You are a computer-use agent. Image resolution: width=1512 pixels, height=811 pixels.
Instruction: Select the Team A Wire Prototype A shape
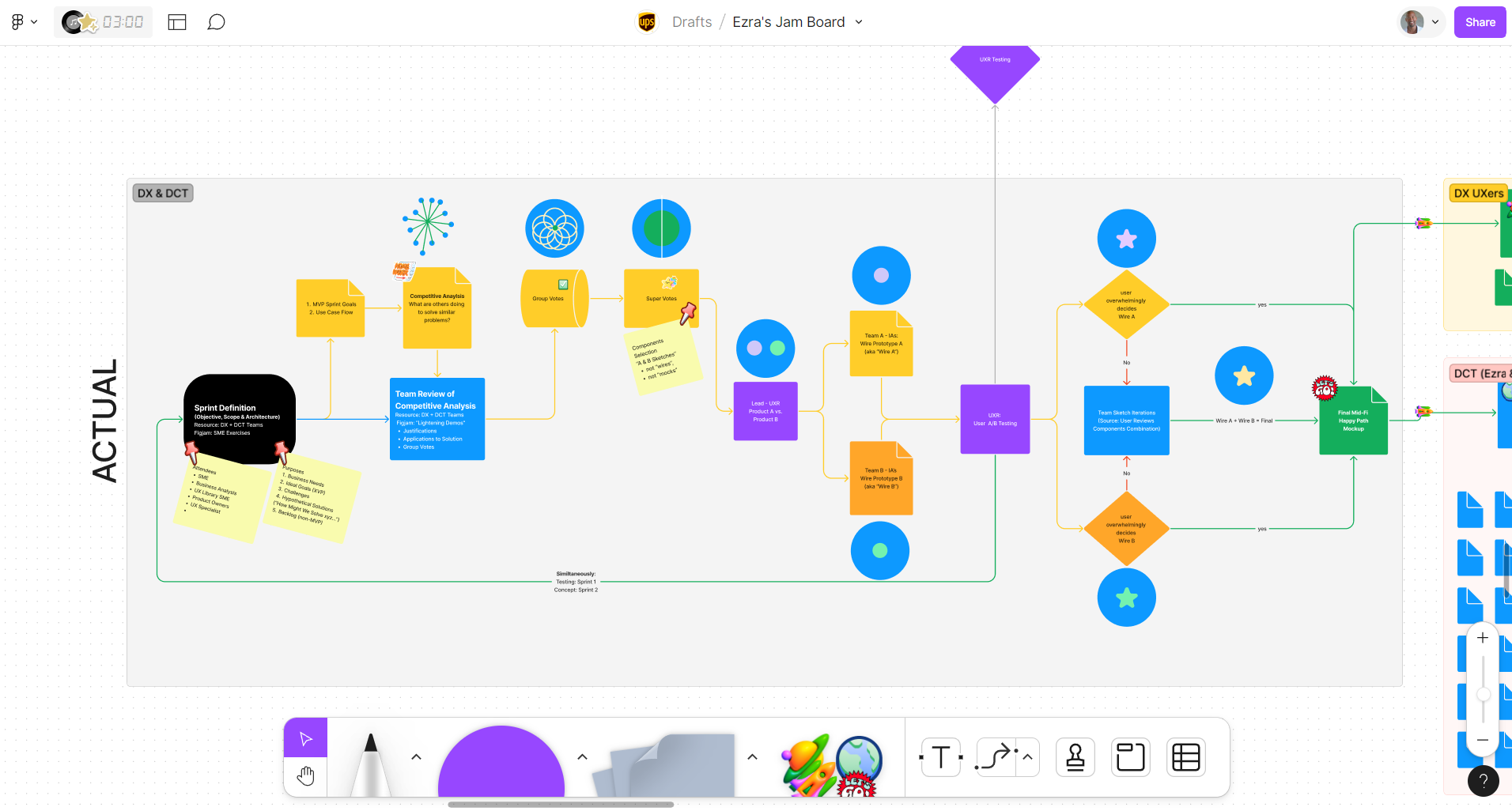[881, 343]
